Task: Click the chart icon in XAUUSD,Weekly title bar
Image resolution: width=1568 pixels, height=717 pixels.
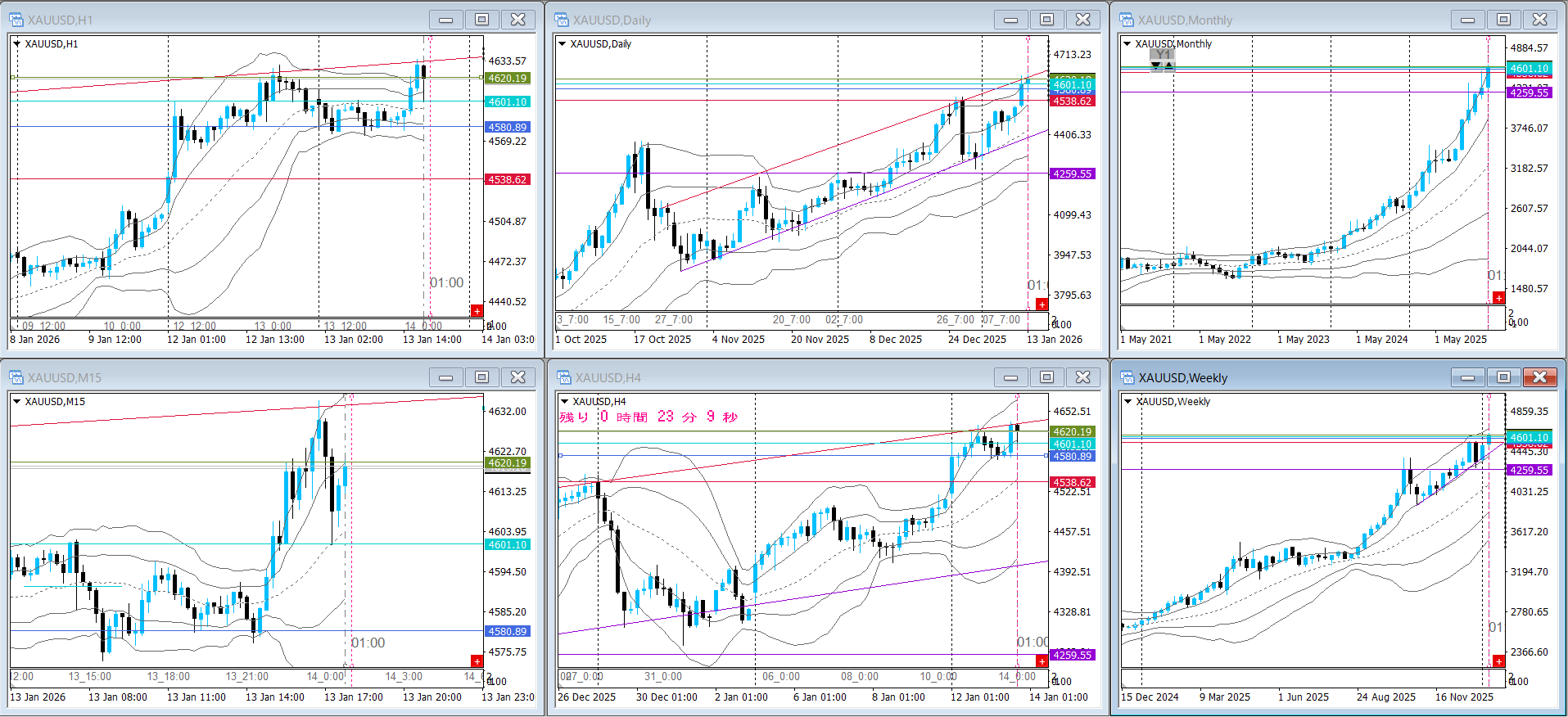Action: coord(1127,377)
